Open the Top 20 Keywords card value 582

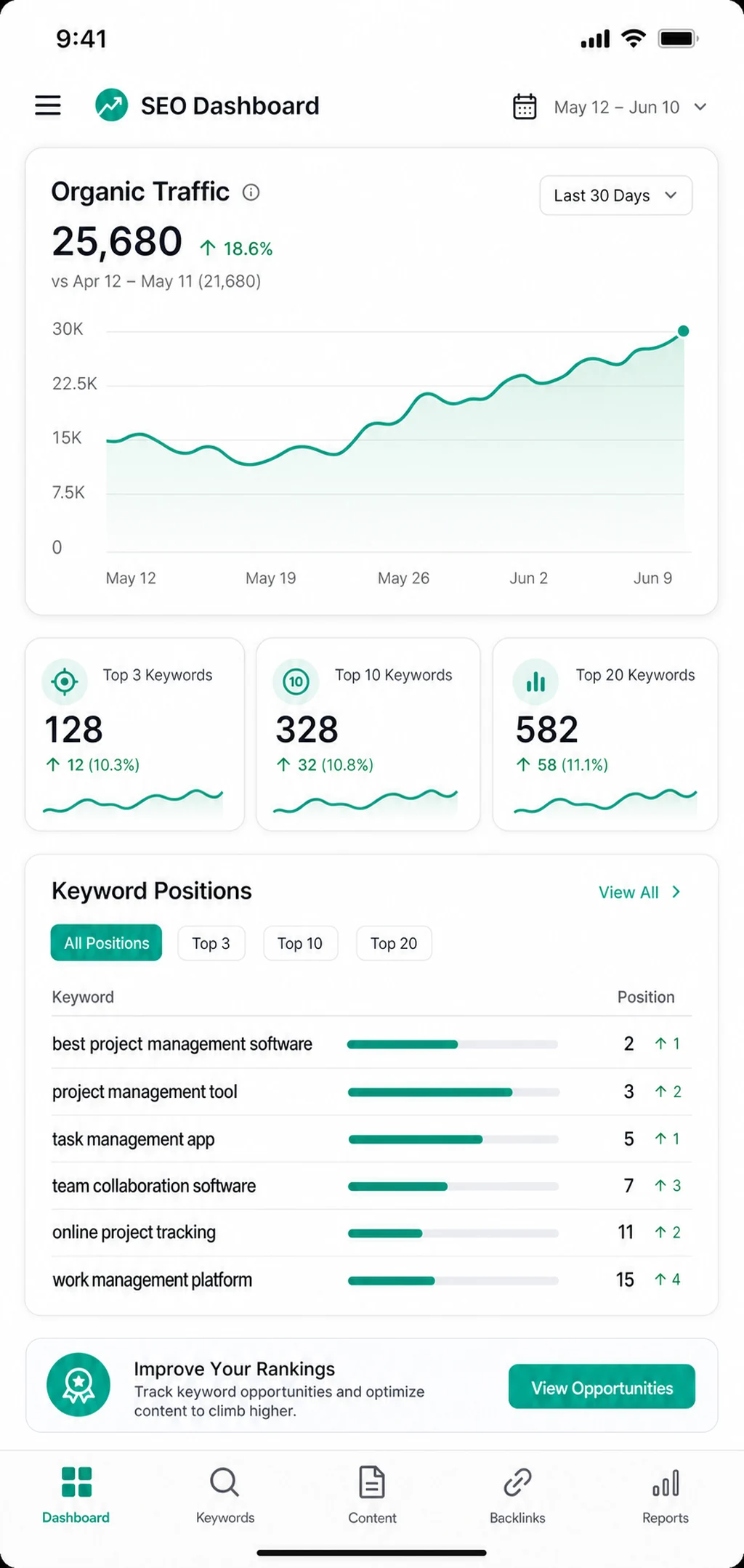click(x=546, y=730)
